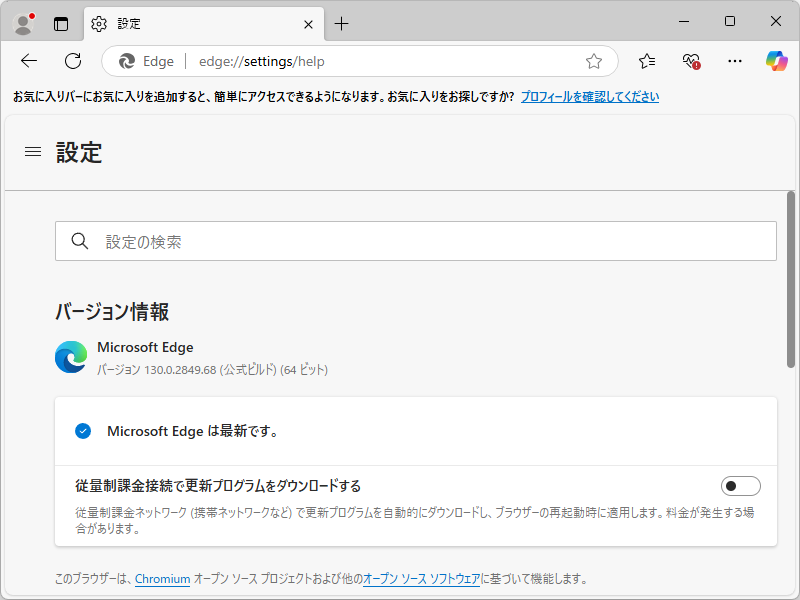Open the profile avatar icon
The width and height of the screenshot is (800, 600).
pyautogui.click(x=22, y=22)
